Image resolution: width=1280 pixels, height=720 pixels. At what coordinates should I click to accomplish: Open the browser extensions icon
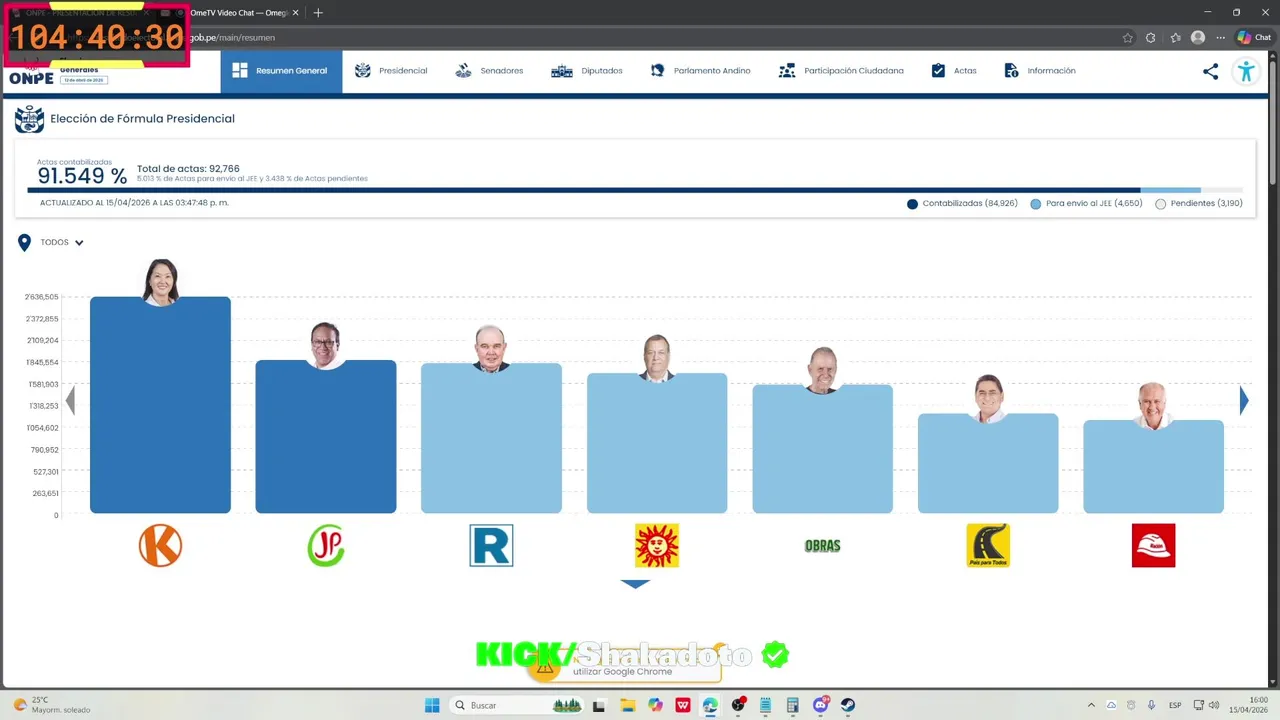pos(1151,38)
